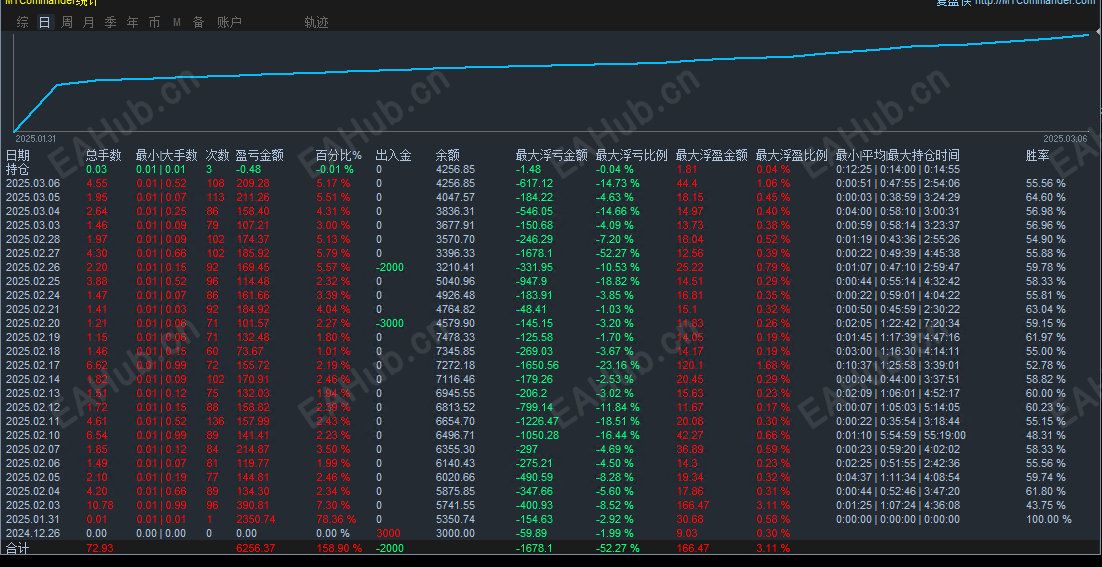
Task: Click win rate 100.00 %
Action: pyautogui.click(x=1049, y=519)
